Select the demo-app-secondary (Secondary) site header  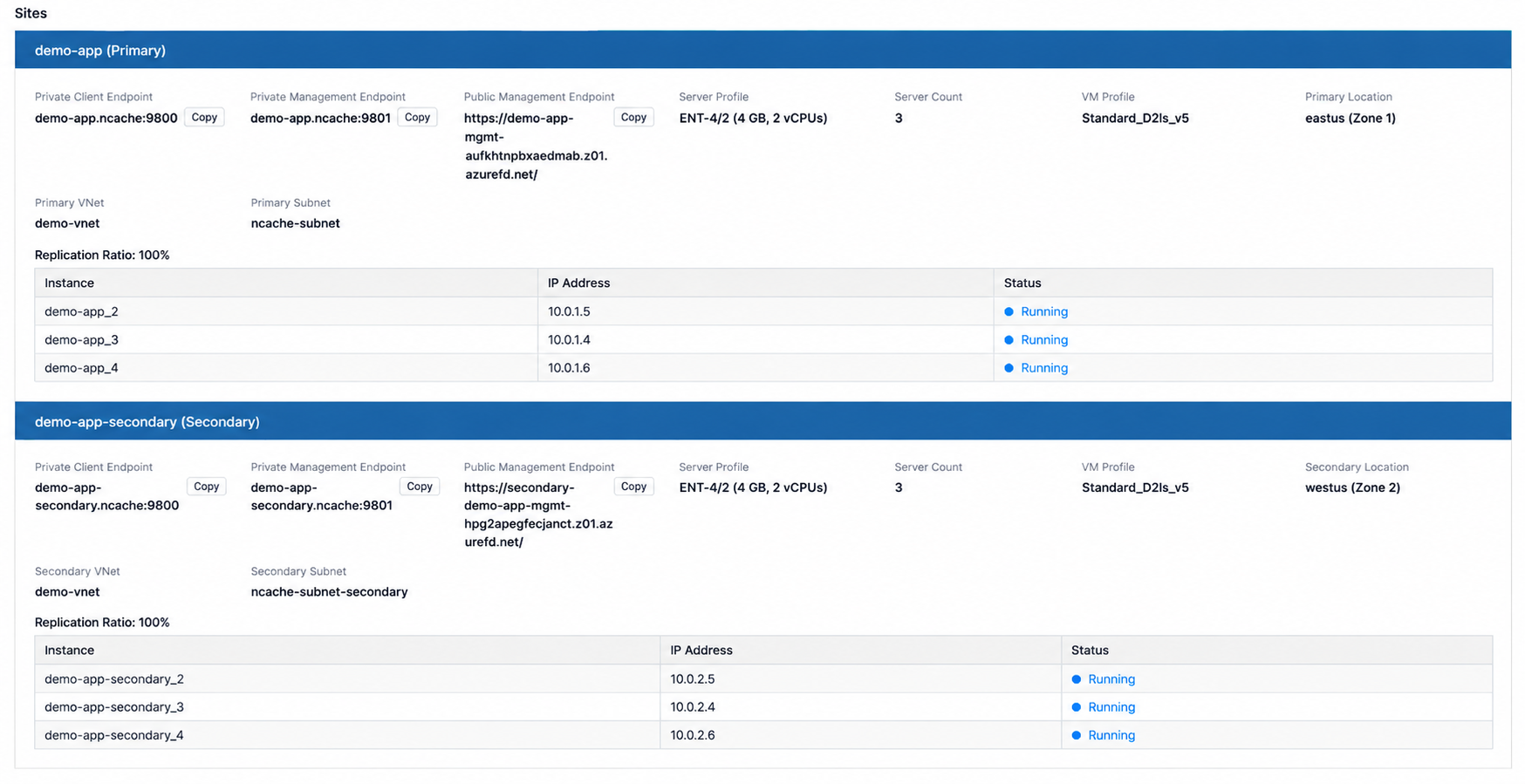(x=762, y=421)
